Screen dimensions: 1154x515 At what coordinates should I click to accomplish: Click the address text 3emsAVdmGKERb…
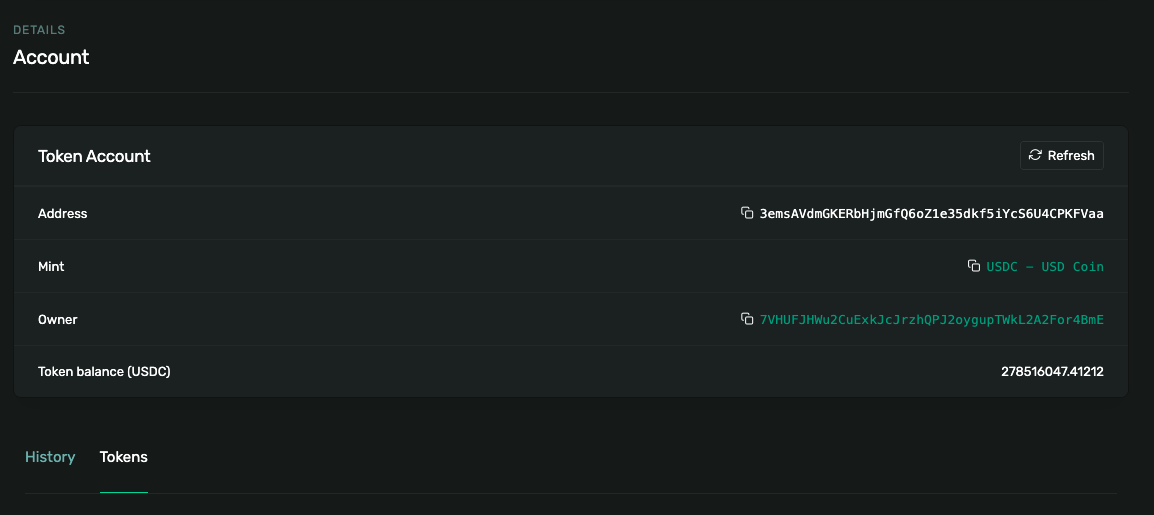click(x=931, y=213)
